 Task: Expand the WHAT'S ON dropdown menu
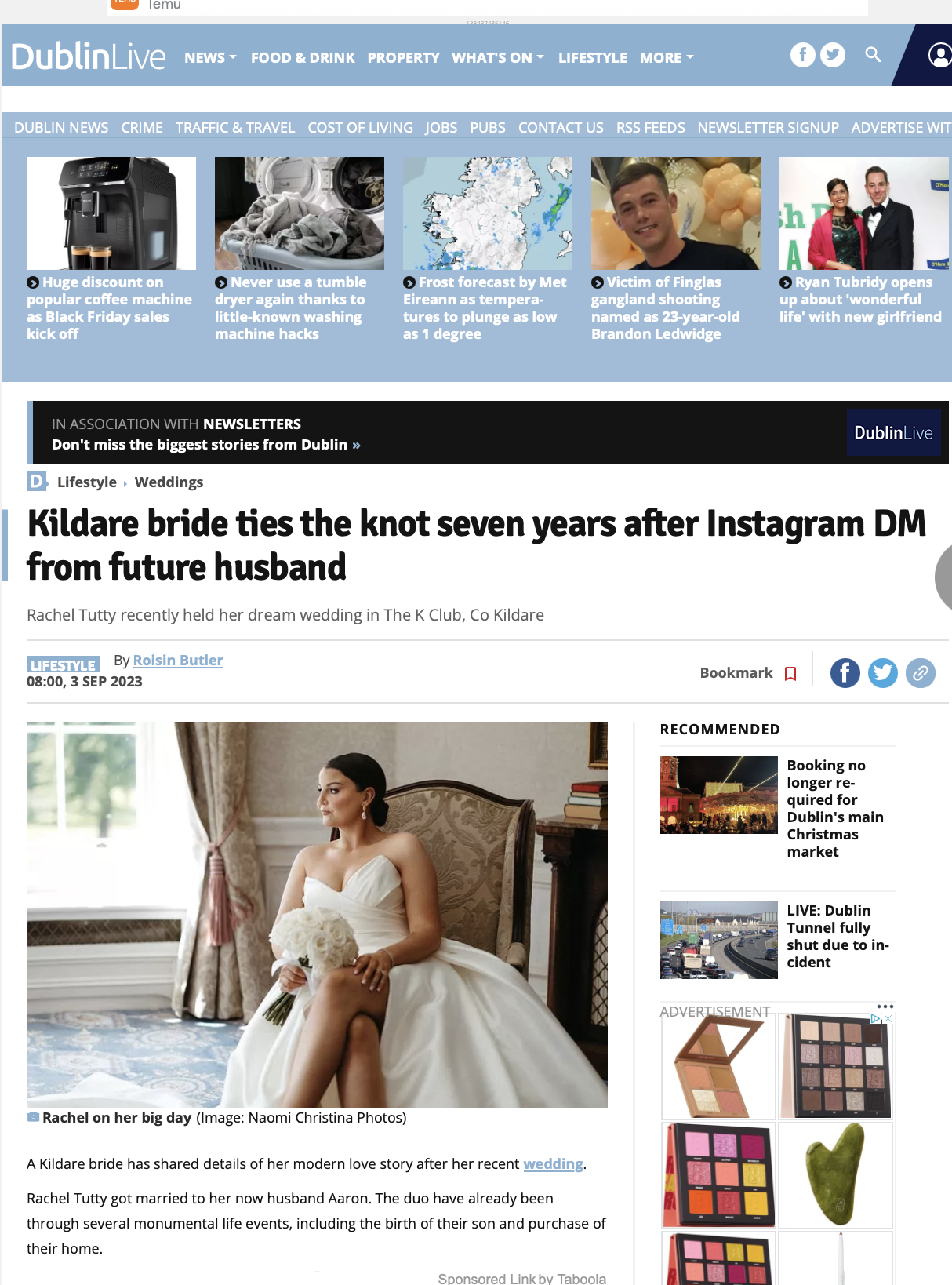(498, 57)
